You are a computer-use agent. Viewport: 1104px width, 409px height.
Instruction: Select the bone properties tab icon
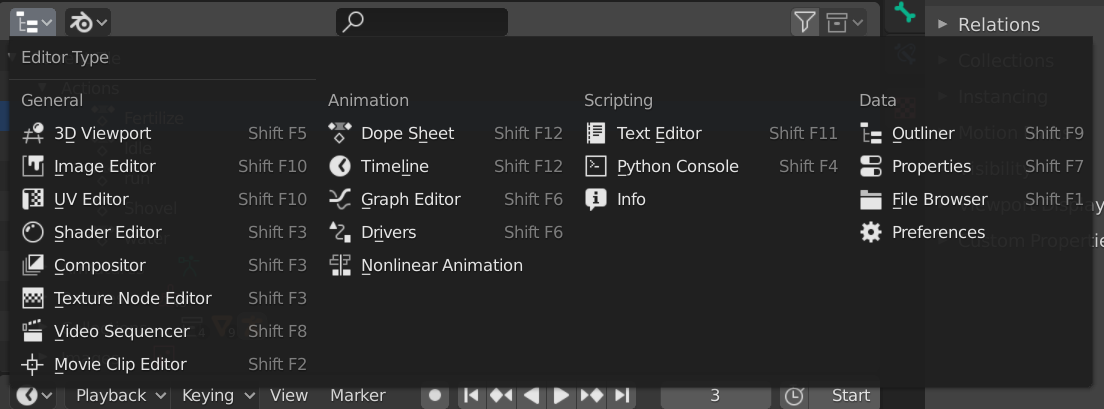[x=905, y=14]
